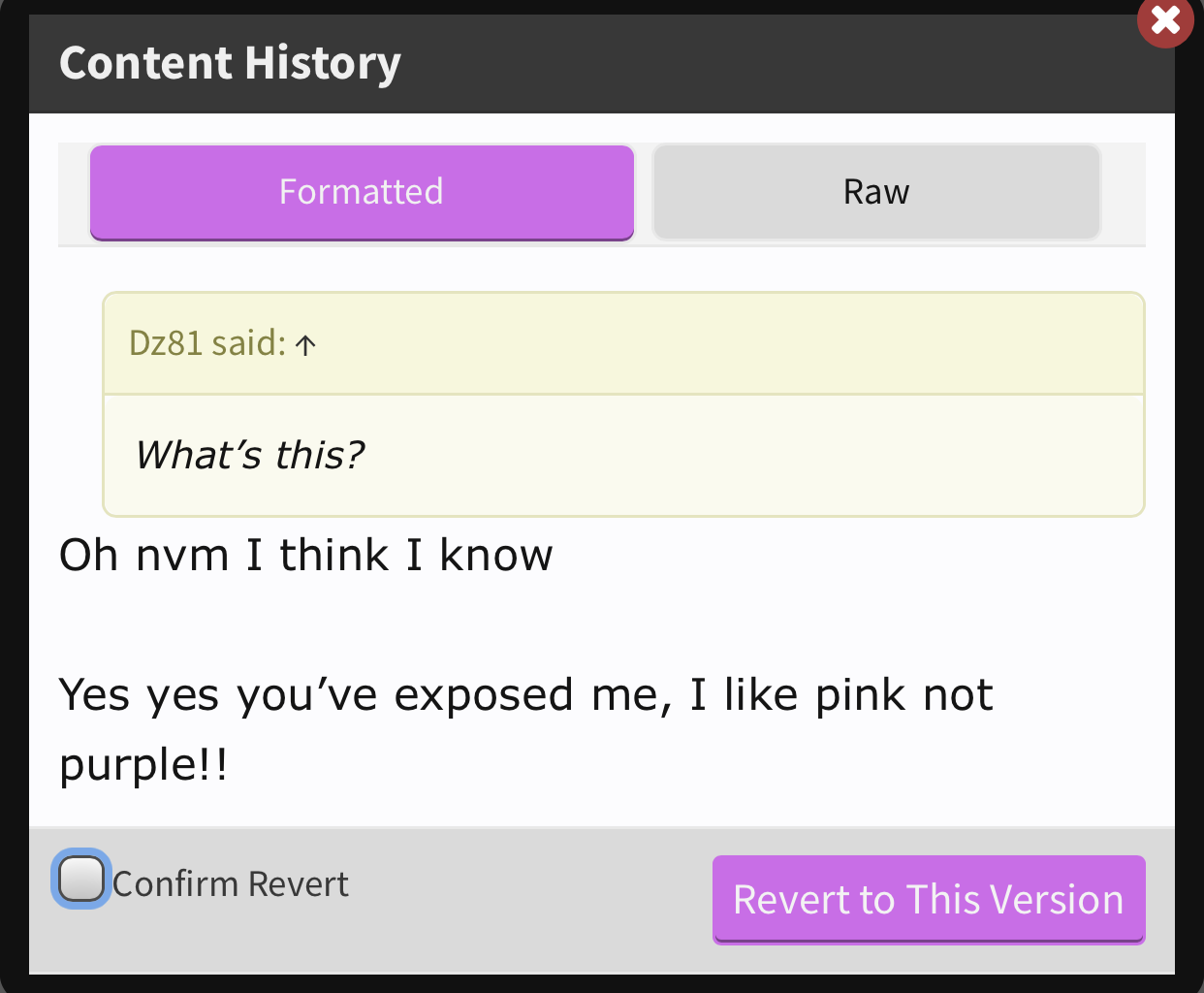Screen dimensions: 1204x993
Task: Open the Dz81 said quote link
Action: (x=207, y=343)
